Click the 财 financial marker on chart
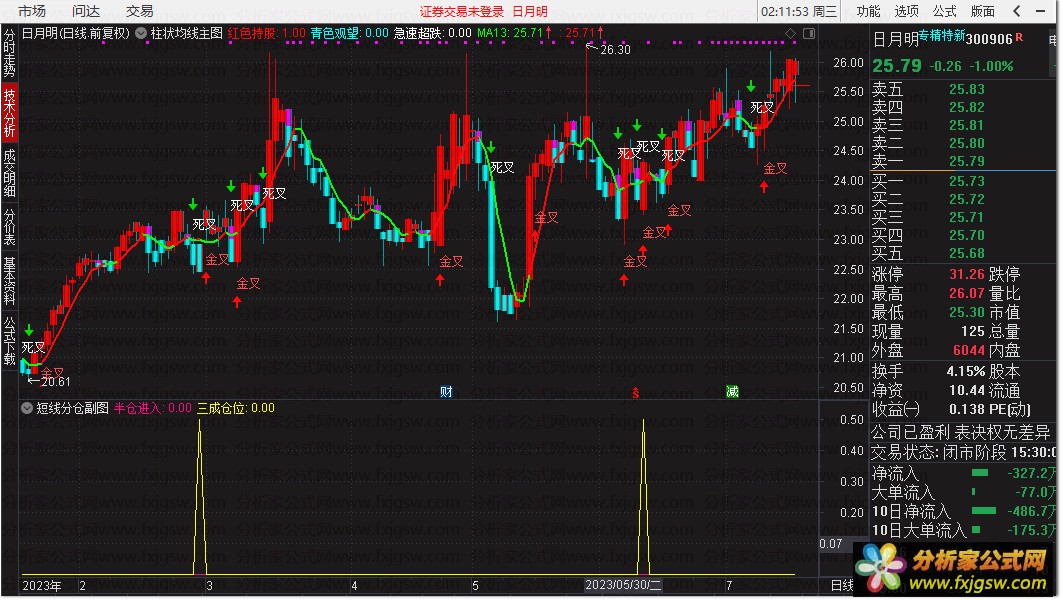1063x600 pixels. pyautogui.click(x=445, y=392)
